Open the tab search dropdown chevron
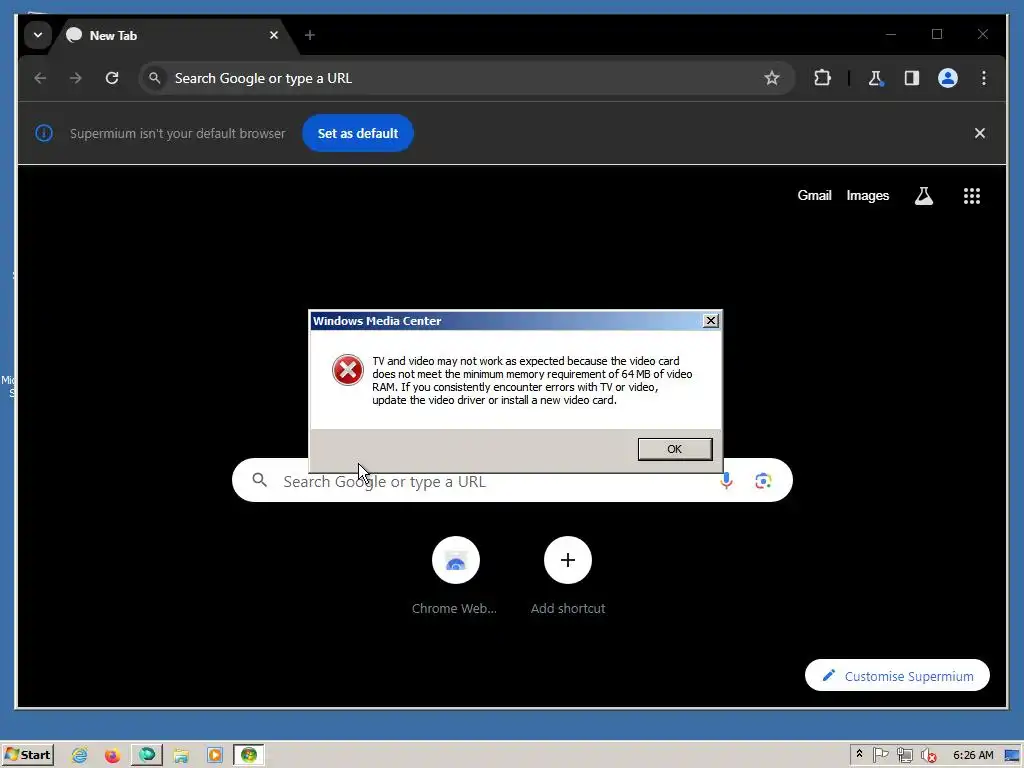 38,35
